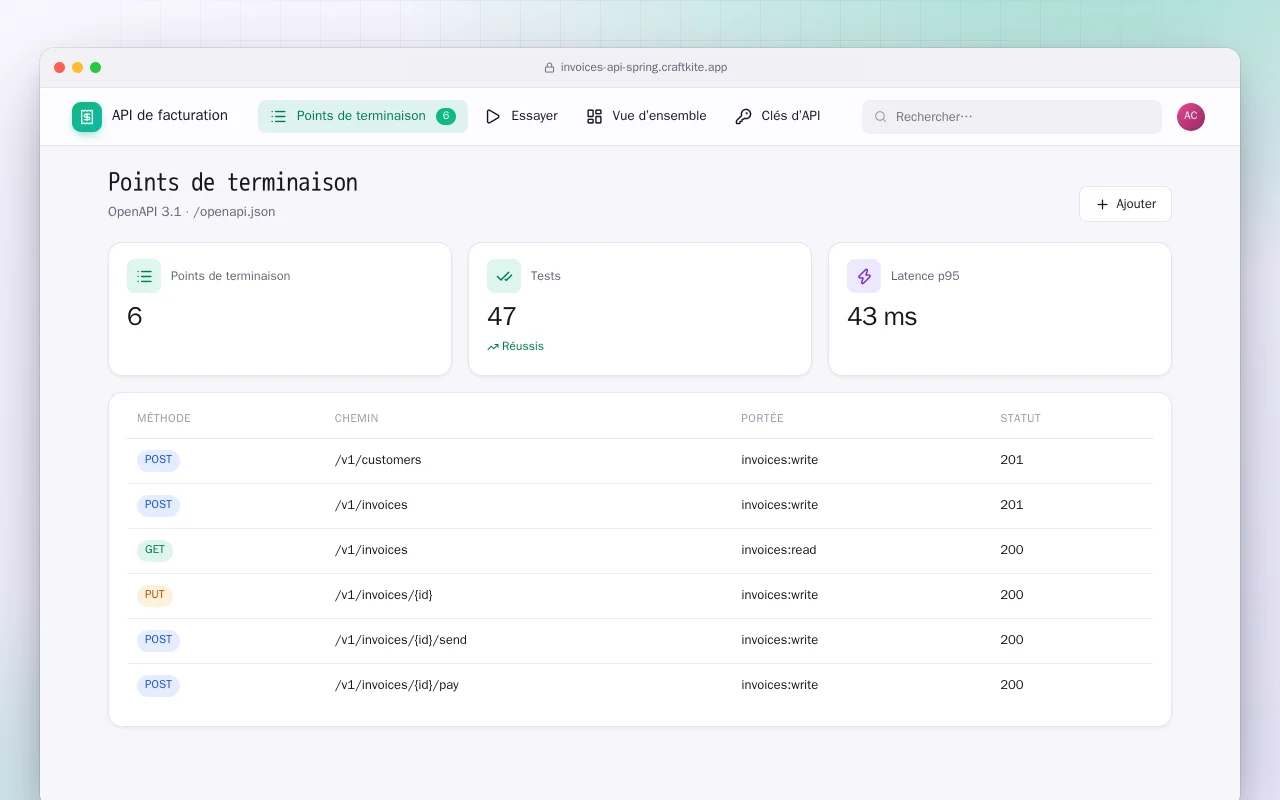Click the list icon in the Points de terminaison tab
Viewport: 1280px width, 800px height.
(x=278, y=116)
